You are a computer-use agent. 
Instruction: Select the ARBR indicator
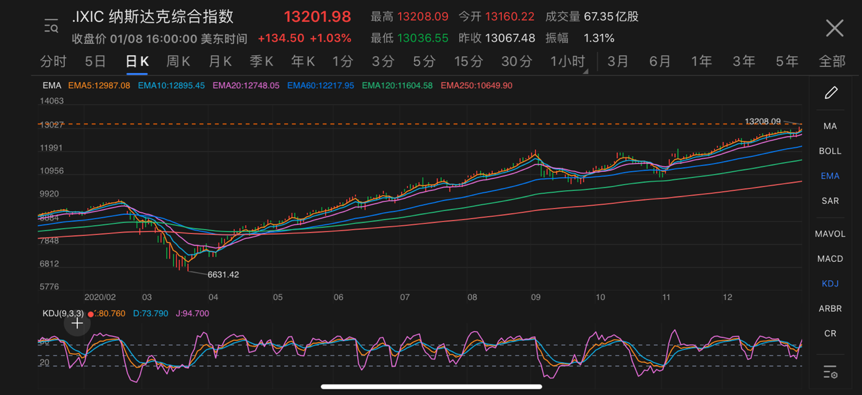[x=830, y=309]
